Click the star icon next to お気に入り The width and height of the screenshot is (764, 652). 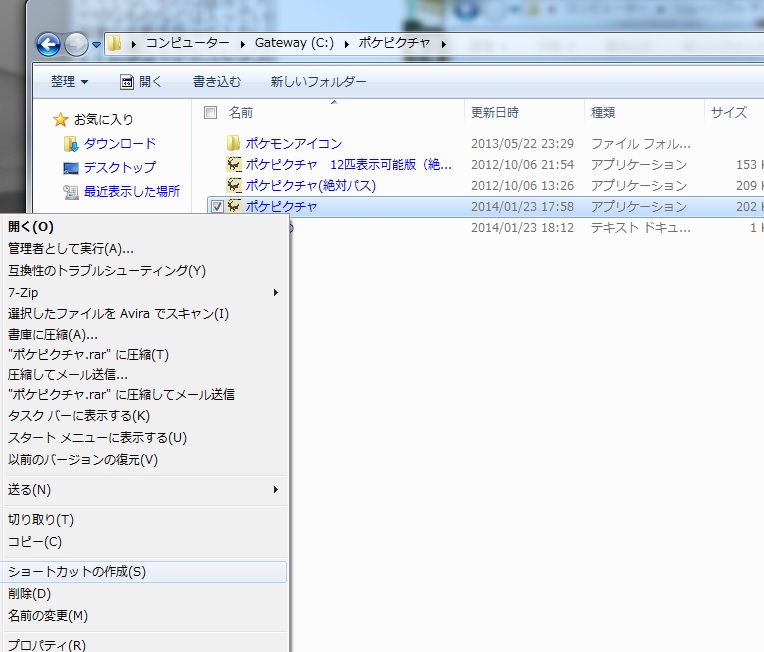(x=60, y=119)
